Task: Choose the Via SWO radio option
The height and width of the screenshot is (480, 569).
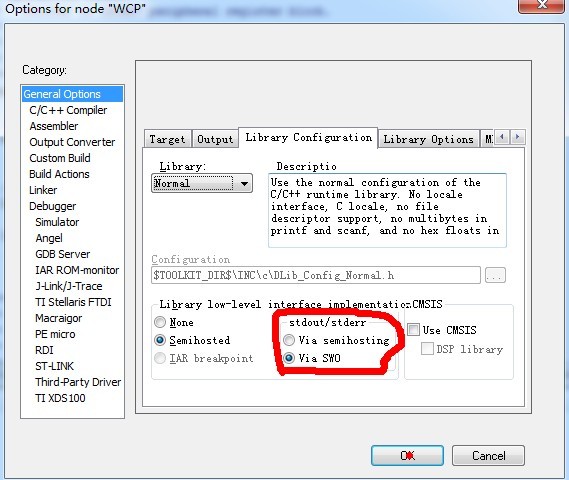Action: (x=289, y=358)
